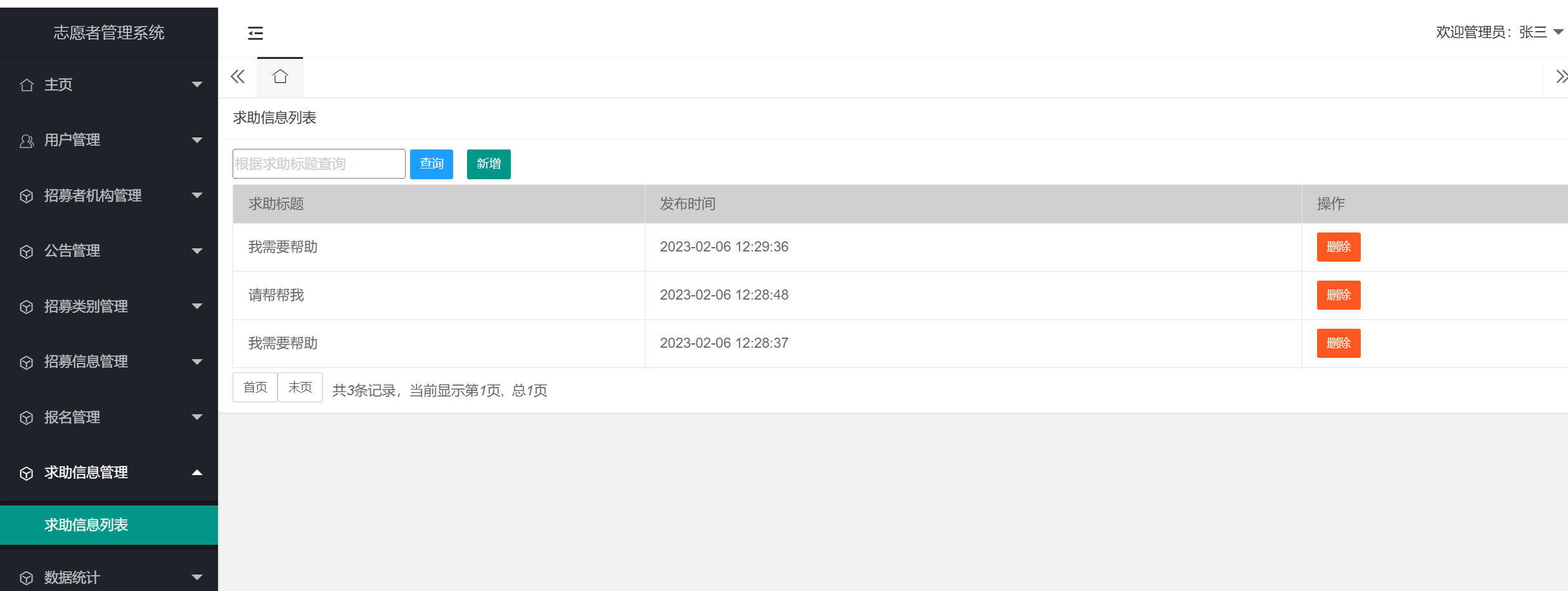Click the 公告管理 cube icon
This screenshot has width=1568, height=591.
(27, 251)
